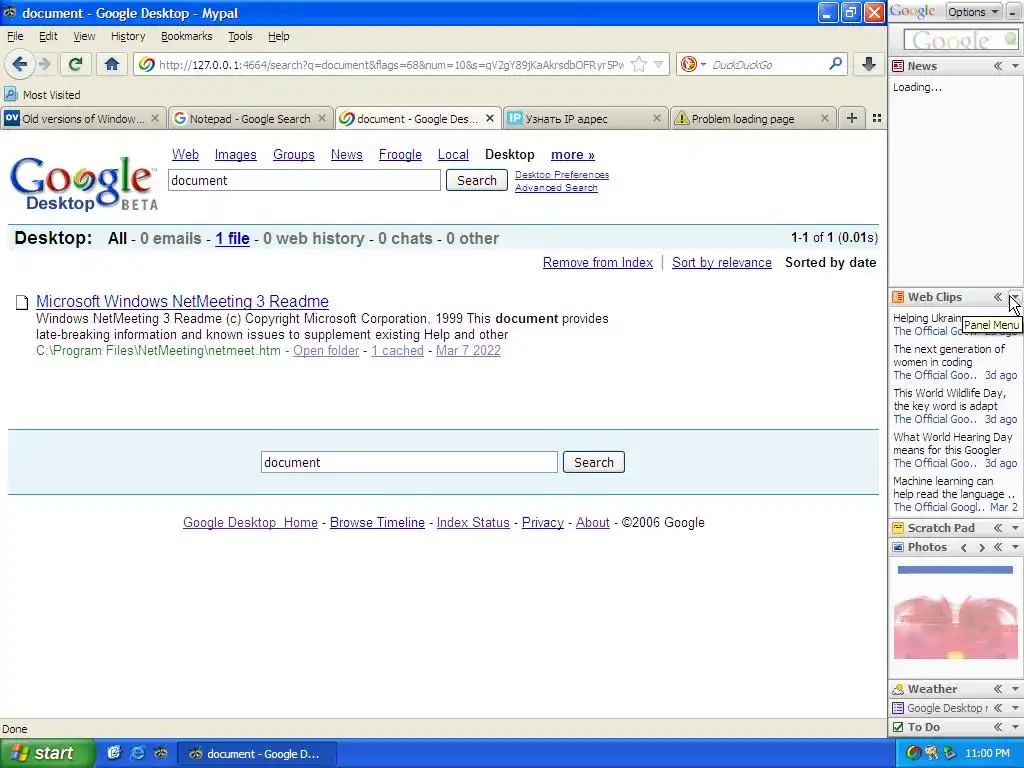The width and height of the screenshot is (1024, 768).
Task: Minimize the Google sidebar with dash button
Action: click(1014, 12)
